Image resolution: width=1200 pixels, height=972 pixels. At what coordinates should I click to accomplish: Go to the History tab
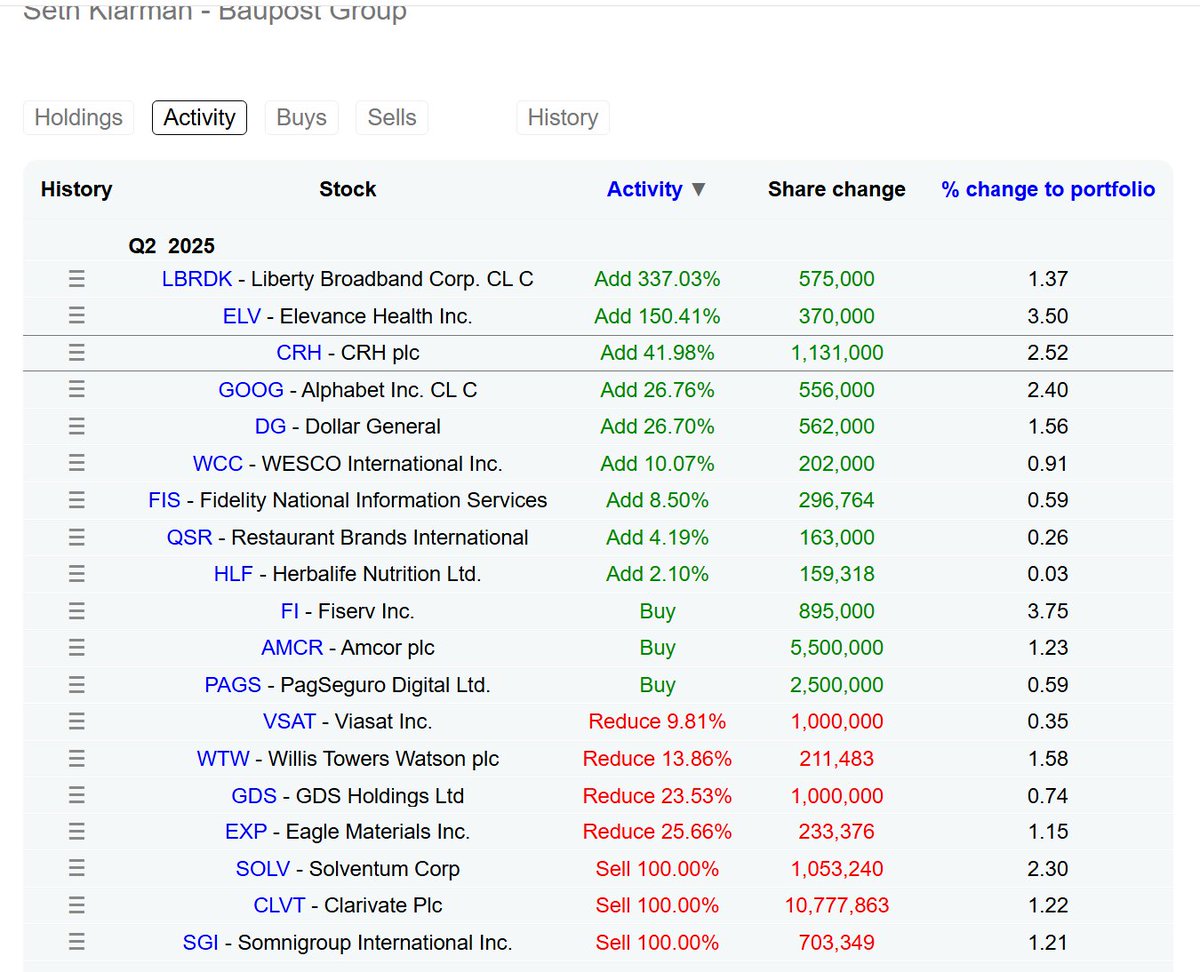point(562,118)
